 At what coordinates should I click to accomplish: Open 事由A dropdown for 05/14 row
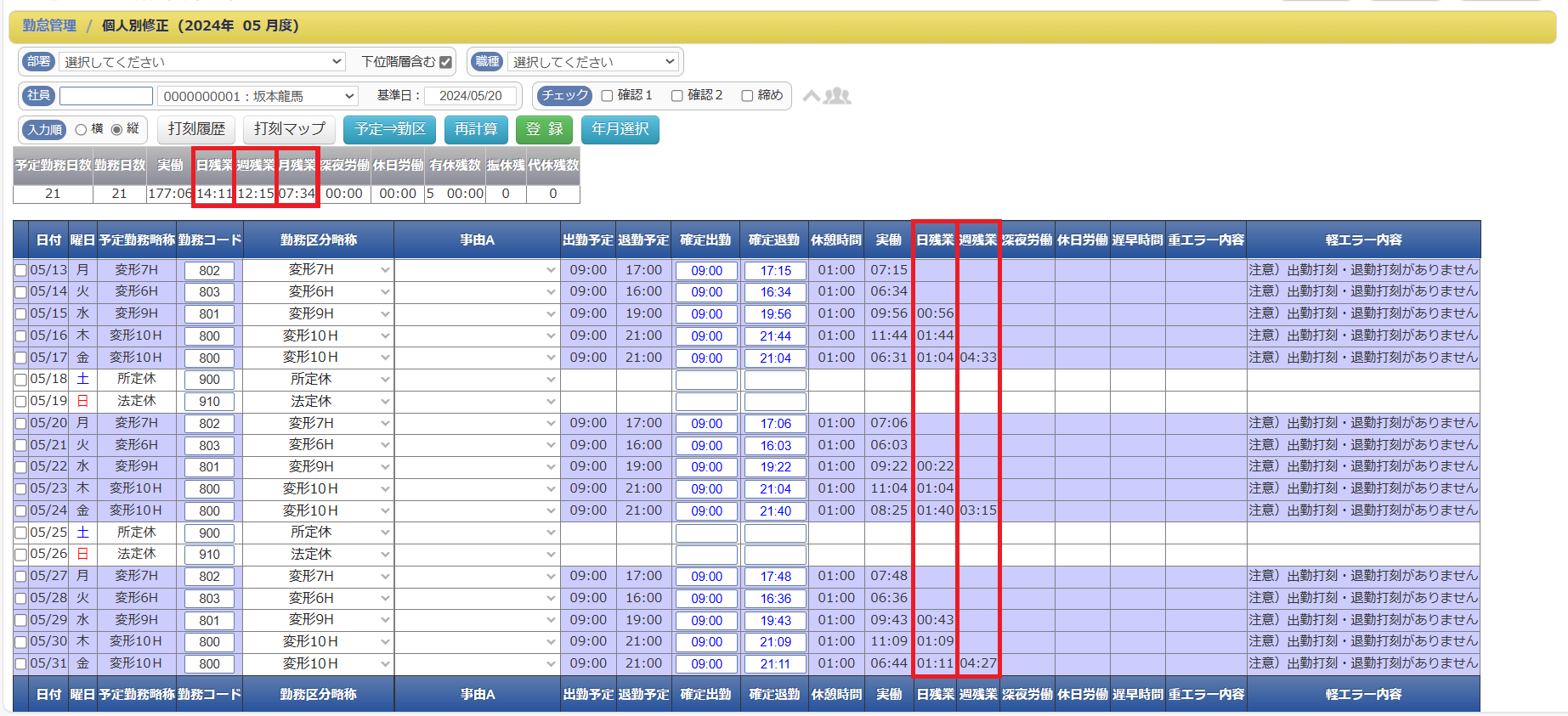pyautogui.click(x=477, y=292)
